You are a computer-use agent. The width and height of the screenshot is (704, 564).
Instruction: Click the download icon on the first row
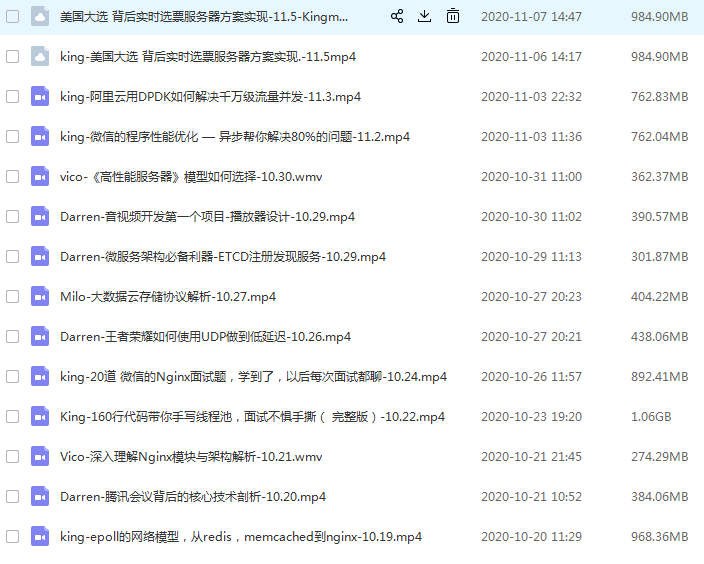click(x=424, y=17)
